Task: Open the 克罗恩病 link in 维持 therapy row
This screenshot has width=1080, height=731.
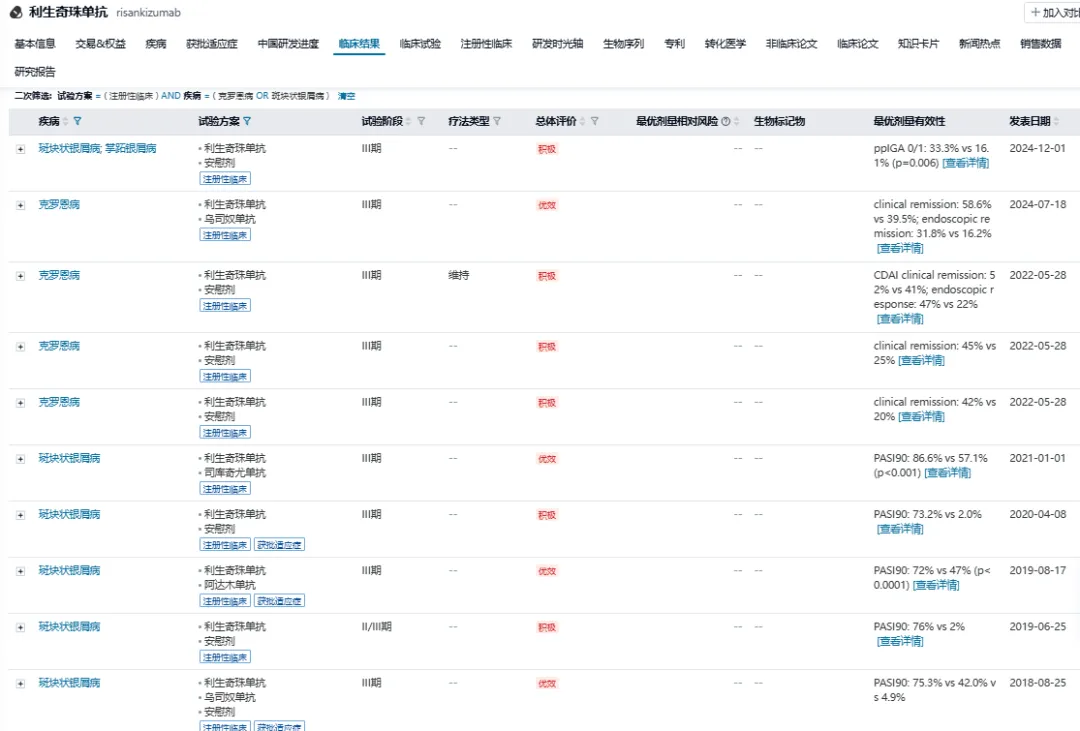Action: pos(59,275)
